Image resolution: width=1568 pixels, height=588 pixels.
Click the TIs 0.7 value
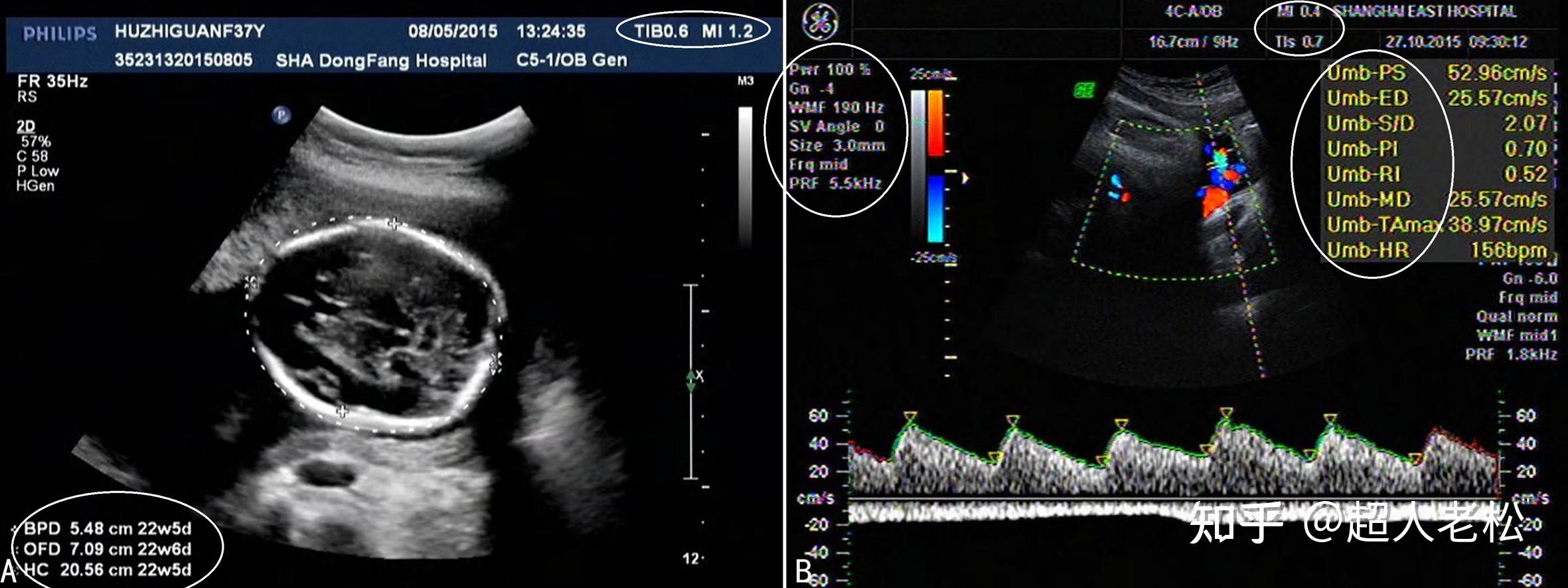pos(1298,41)
